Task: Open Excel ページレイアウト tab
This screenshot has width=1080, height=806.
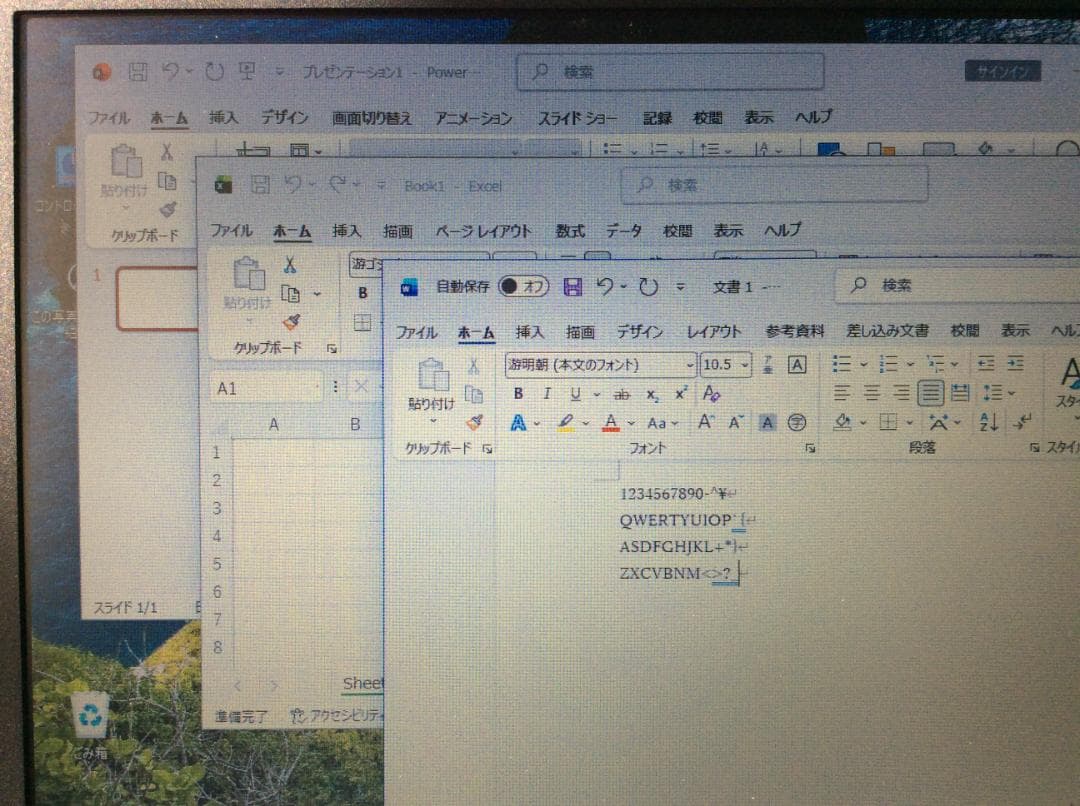Action: (484, 231)
